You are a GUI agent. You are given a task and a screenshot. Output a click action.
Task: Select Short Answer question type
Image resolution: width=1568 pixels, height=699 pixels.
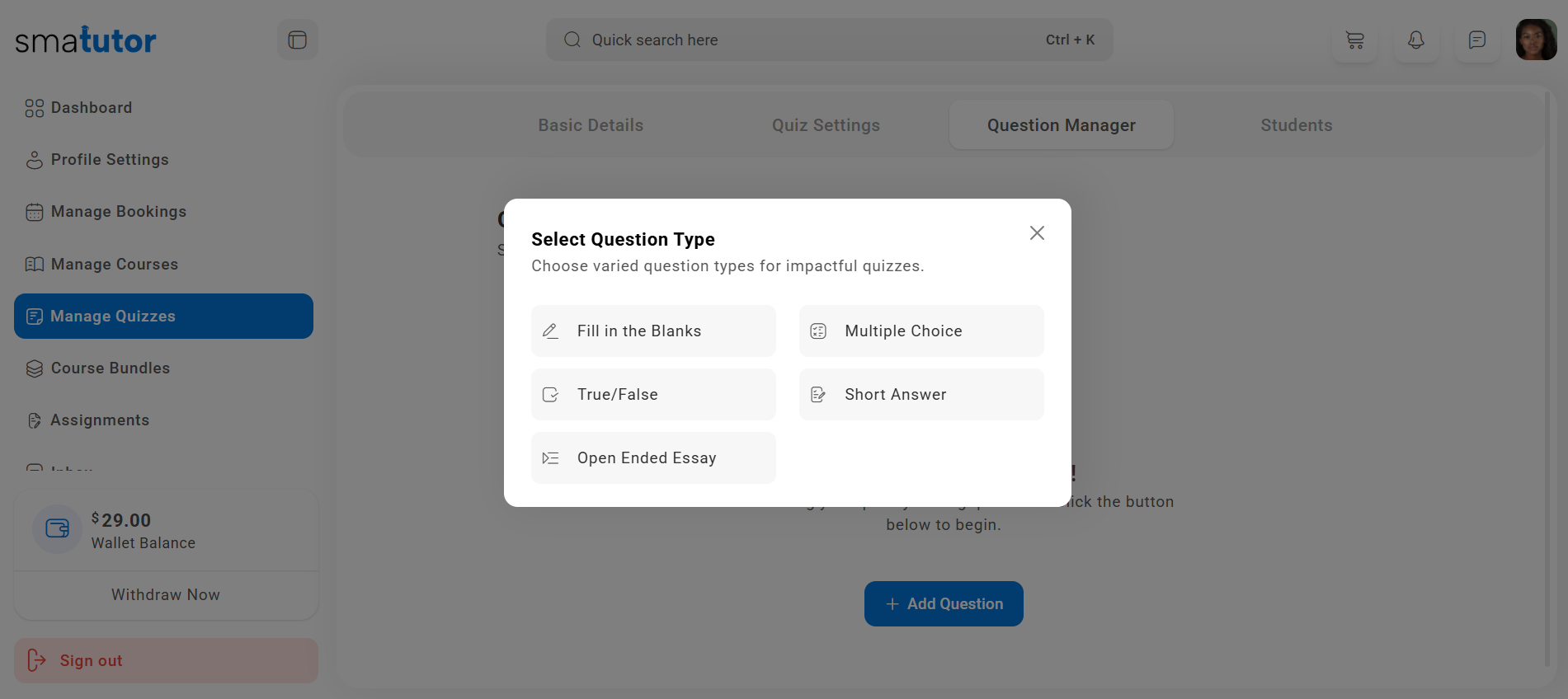coord(921,395)
